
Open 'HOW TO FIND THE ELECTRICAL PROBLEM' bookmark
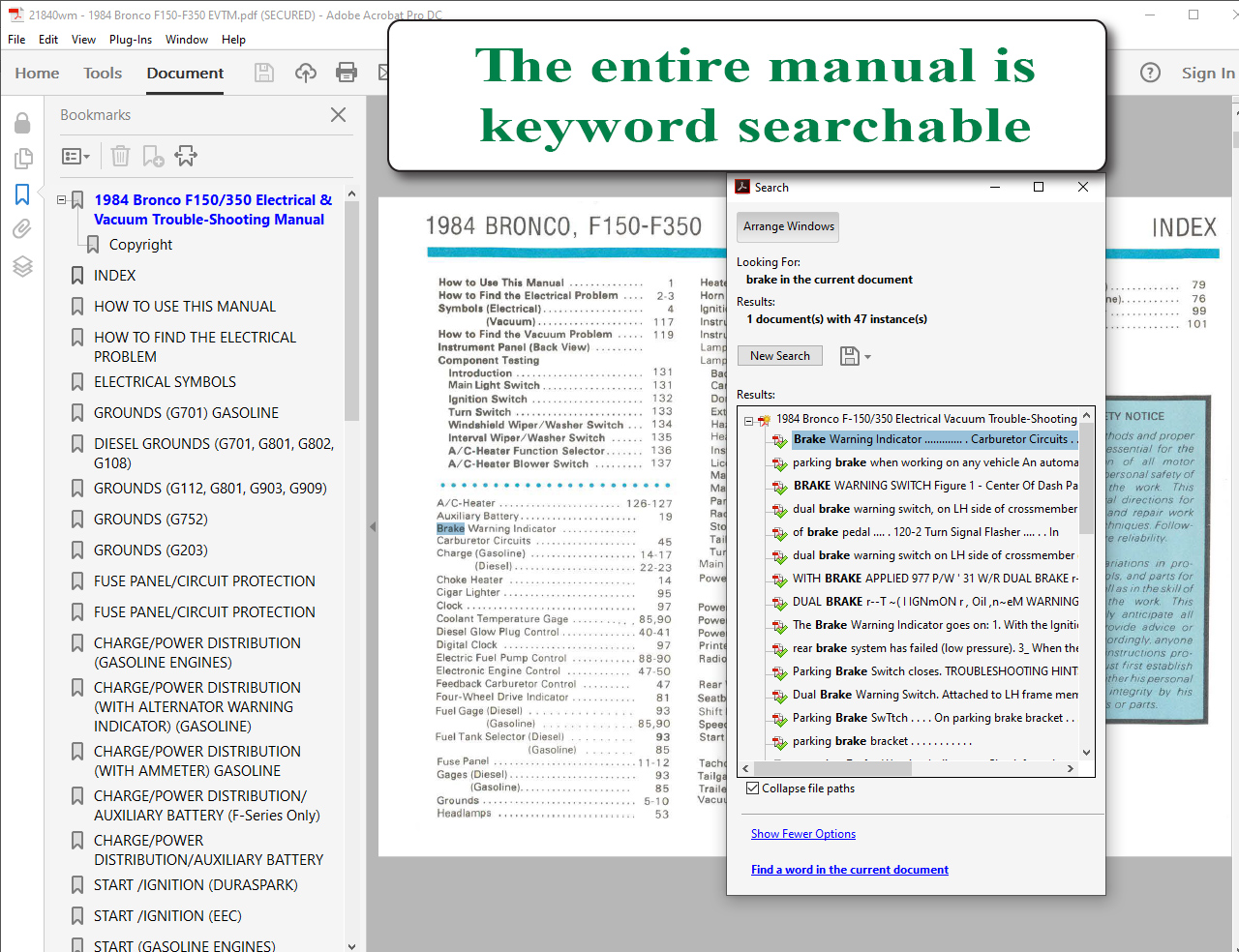coord(195,347)
